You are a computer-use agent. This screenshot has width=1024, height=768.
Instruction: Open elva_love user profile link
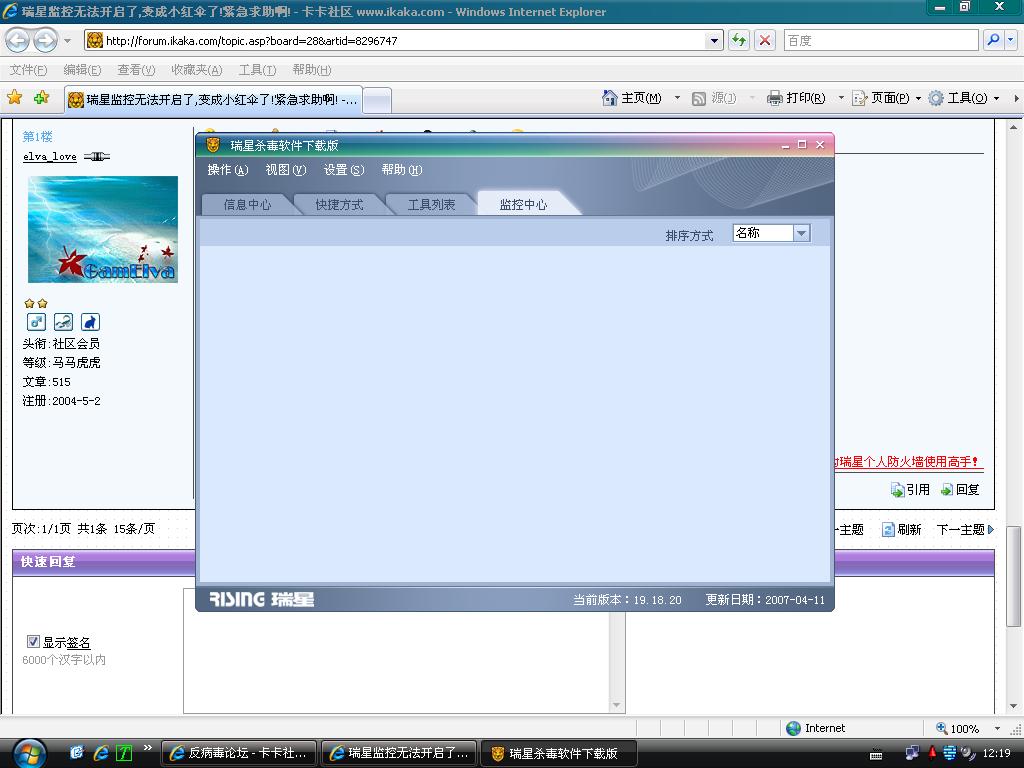tap(50, 157)
